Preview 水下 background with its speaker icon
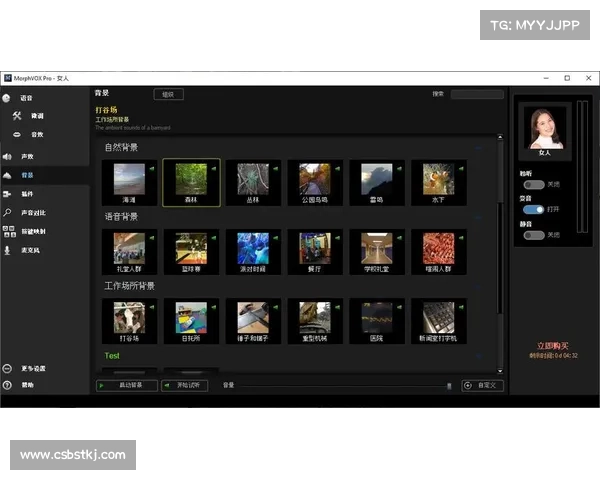Screen dimensions: 600x480 461,168
